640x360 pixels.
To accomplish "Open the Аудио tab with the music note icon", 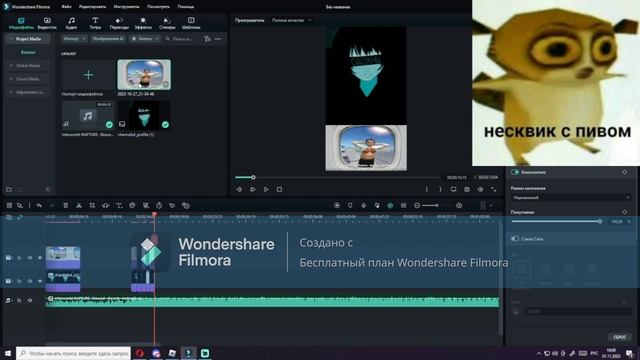I will [x=71, y=23].
